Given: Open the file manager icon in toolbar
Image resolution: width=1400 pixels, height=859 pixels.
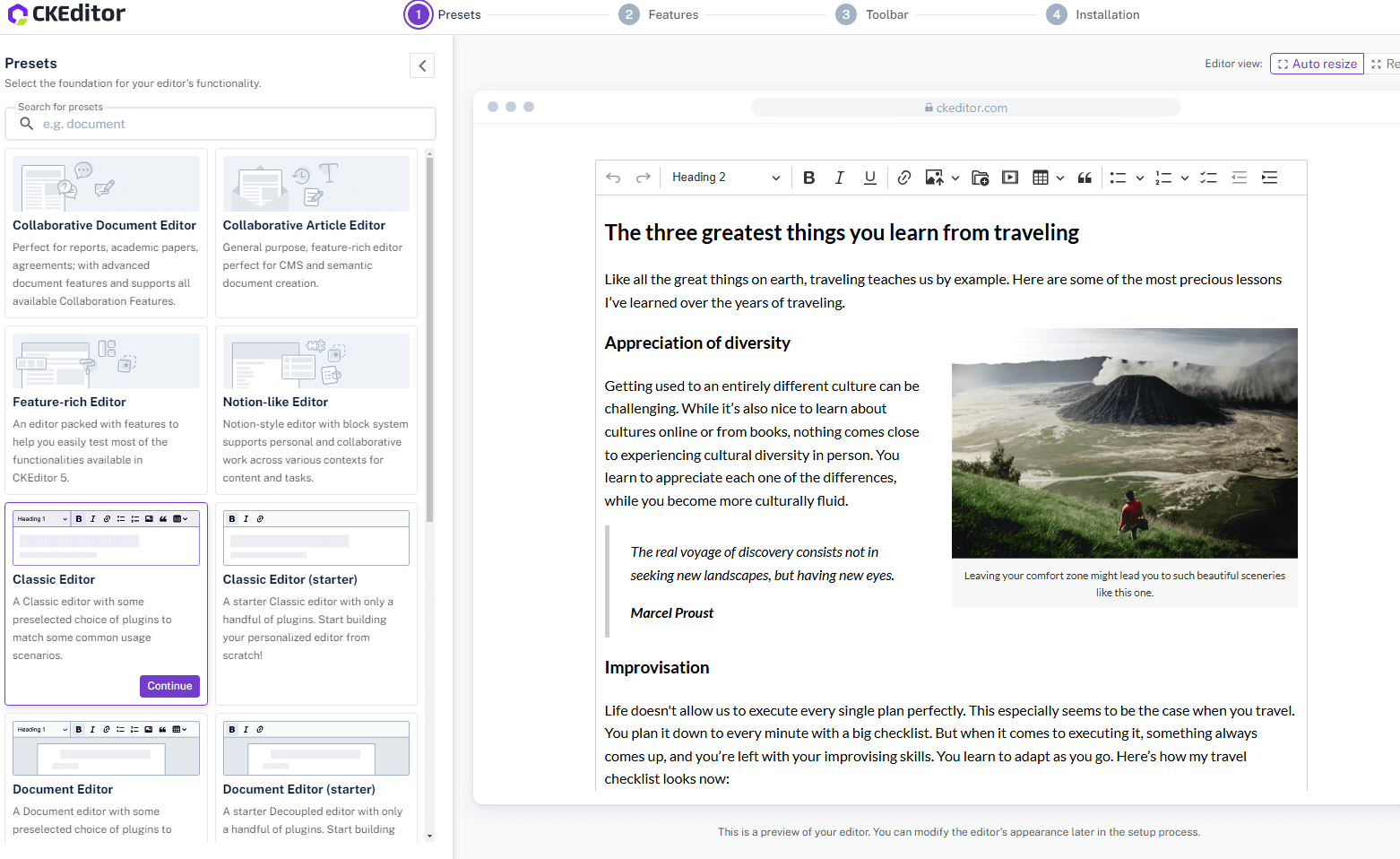Looking at the screenshot, I should (980, 178).
